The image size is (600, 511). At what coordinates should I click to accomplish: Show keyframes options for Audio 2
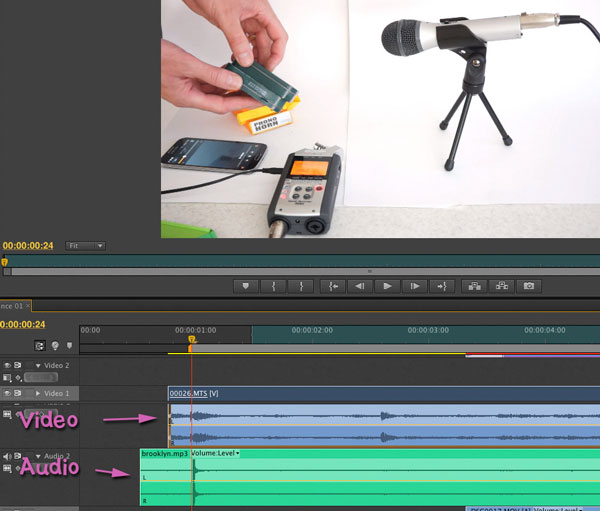(x=18, y=469)
